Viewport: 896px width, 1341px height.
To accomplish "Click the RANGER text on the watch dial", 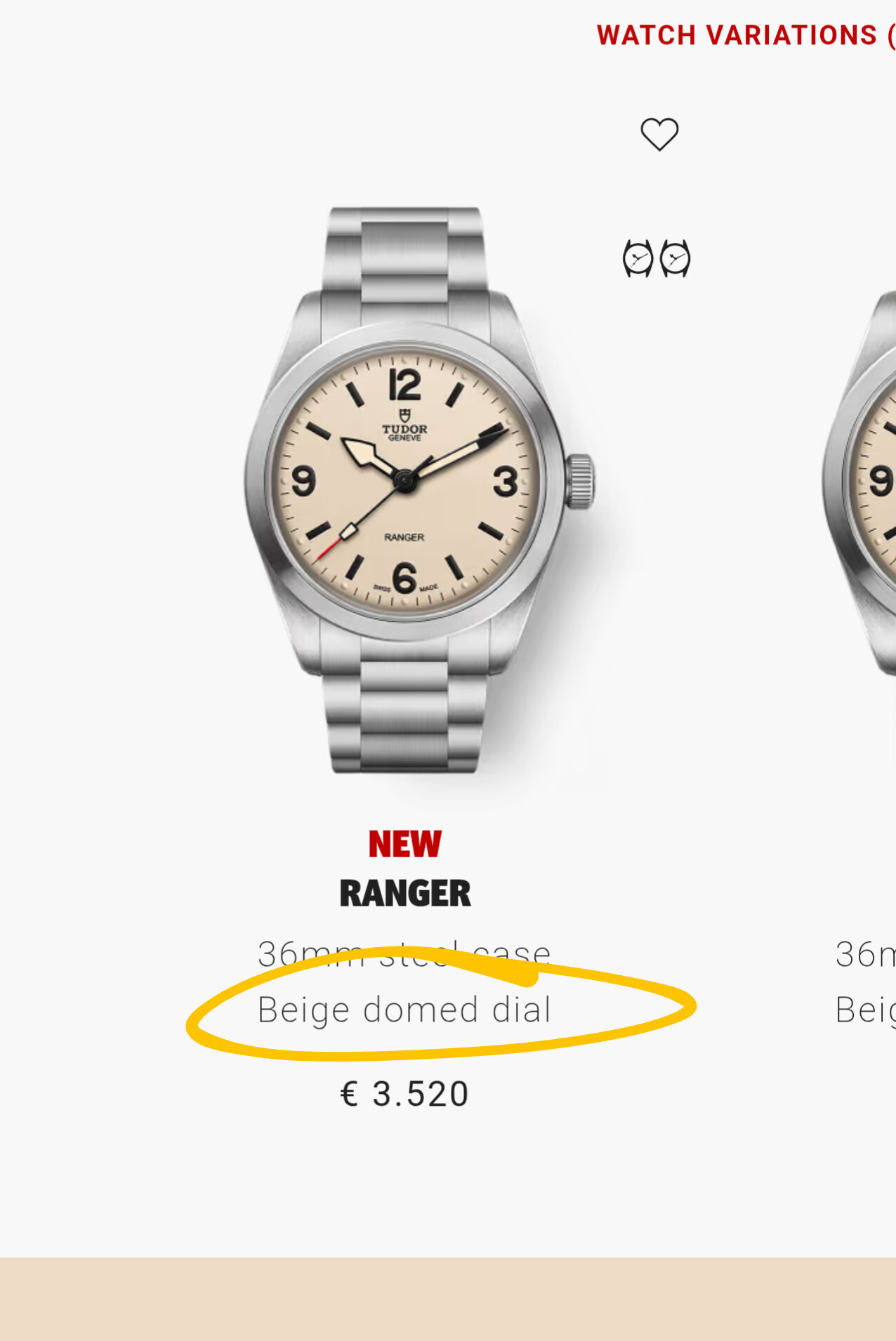I will pyautogui.click(x=404, y=537).
